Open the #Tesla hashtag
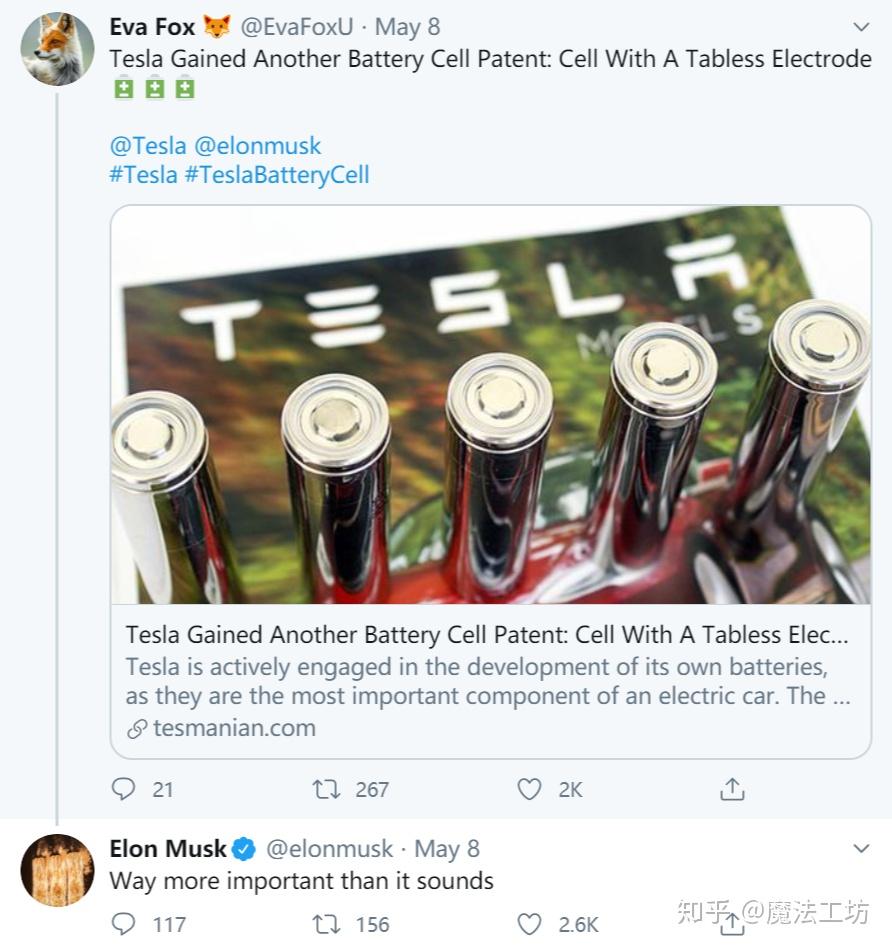The image size is (892, 949). (x=143, y=174)
